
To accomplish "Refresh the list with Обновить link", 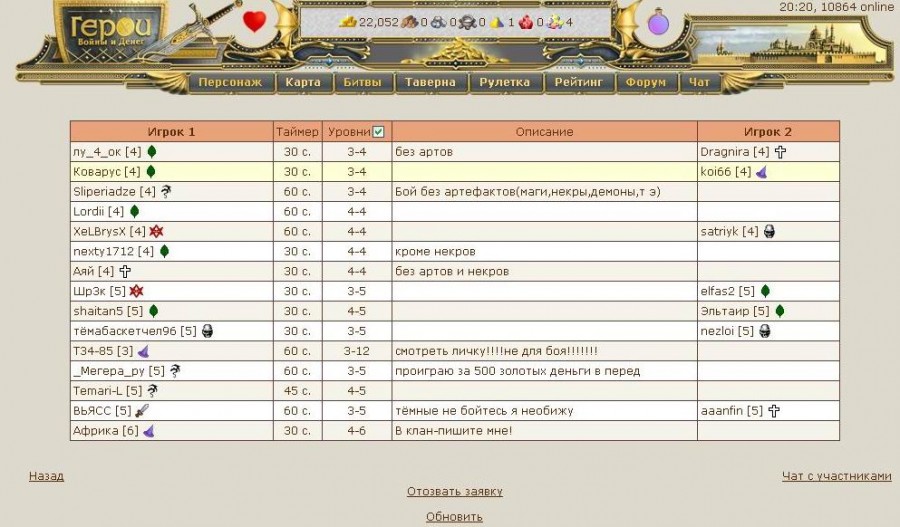I will click(x=454, y=517).
